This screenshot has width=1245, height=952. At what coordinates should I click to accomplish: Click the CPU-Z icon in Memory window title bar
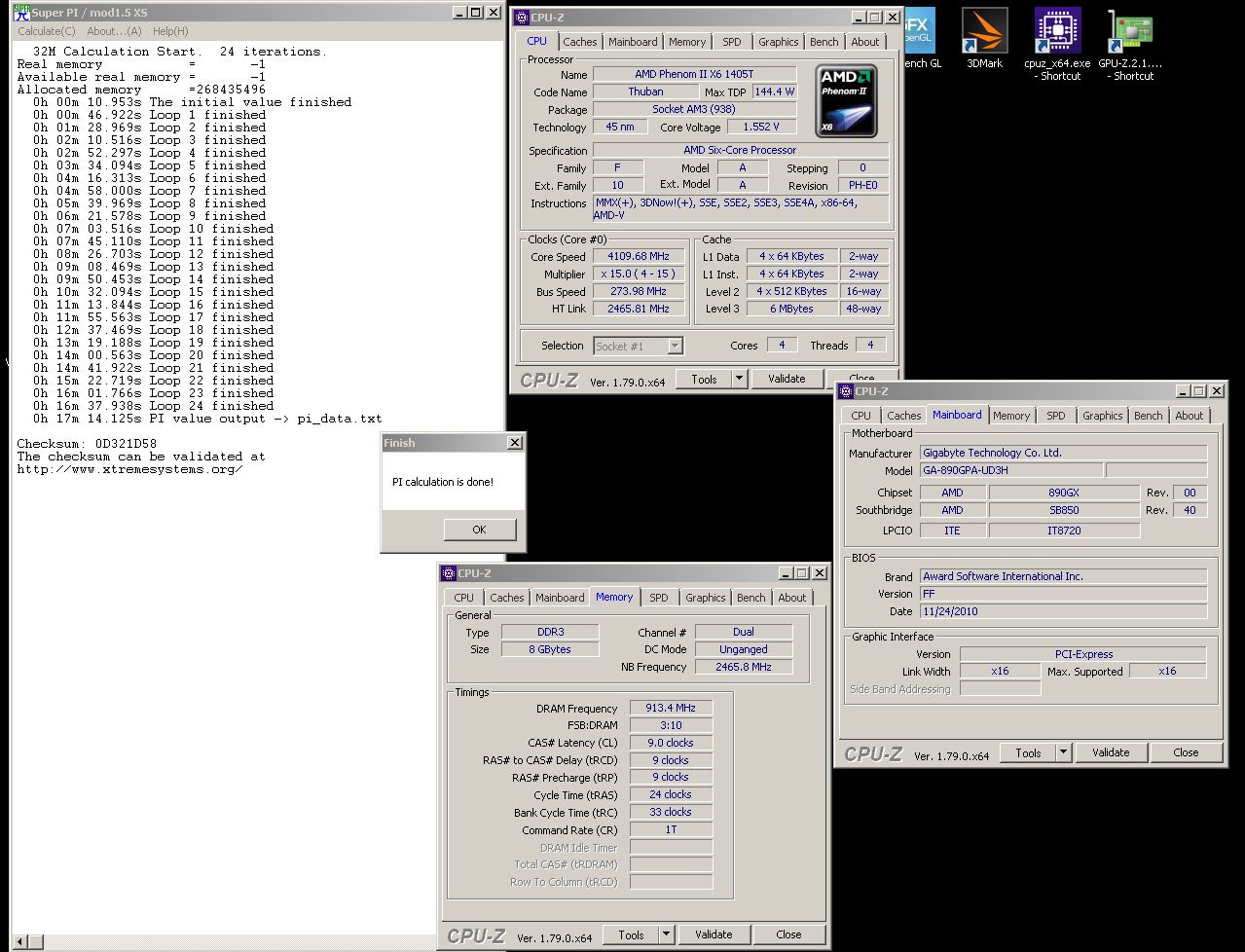tap(448, 572)
